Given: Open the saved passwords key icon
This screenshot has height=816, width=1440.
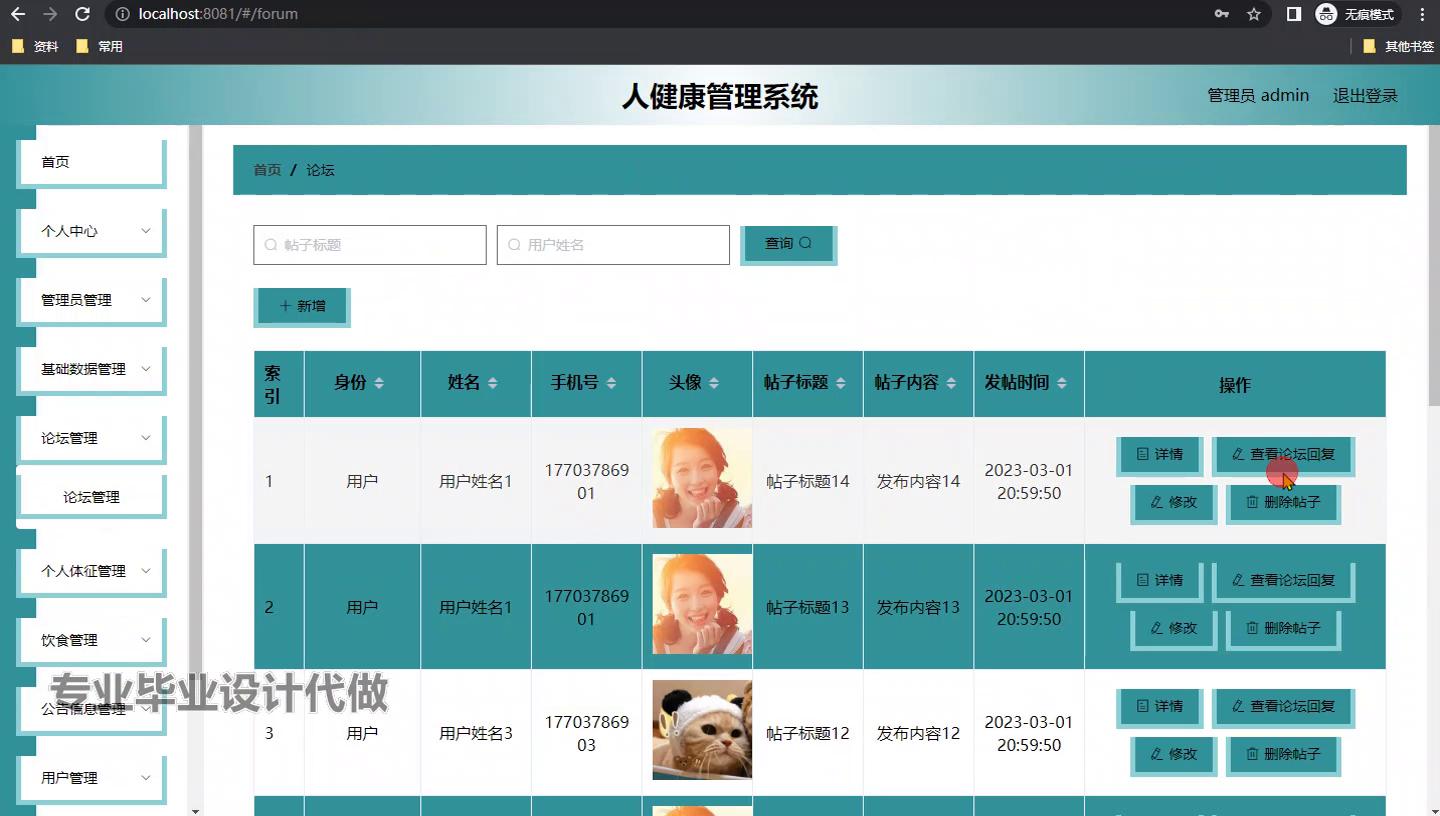Looking at the screenshot, I should coord(1222,14).
